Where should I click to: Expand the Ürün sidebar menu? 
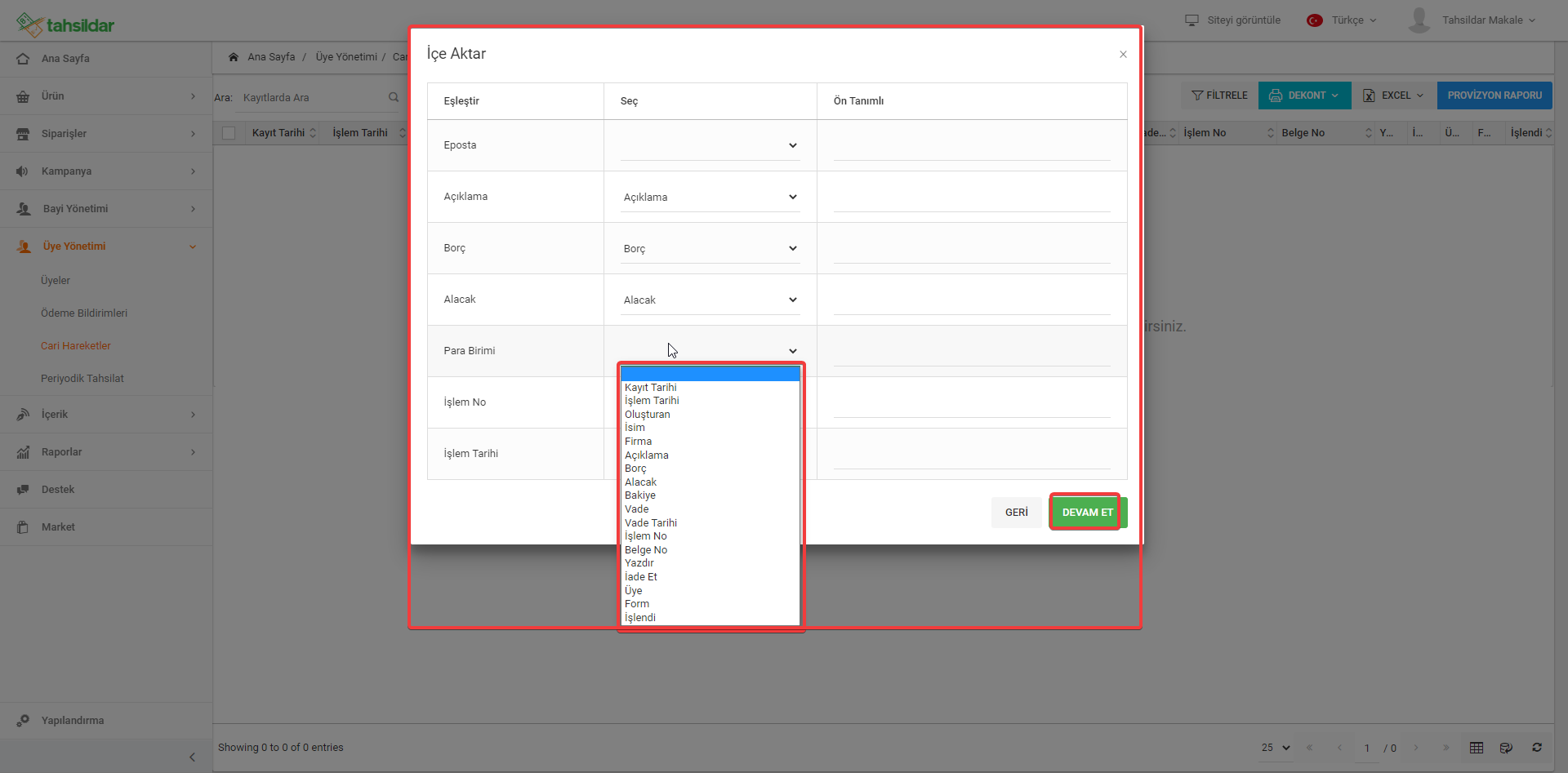[106, 96]
